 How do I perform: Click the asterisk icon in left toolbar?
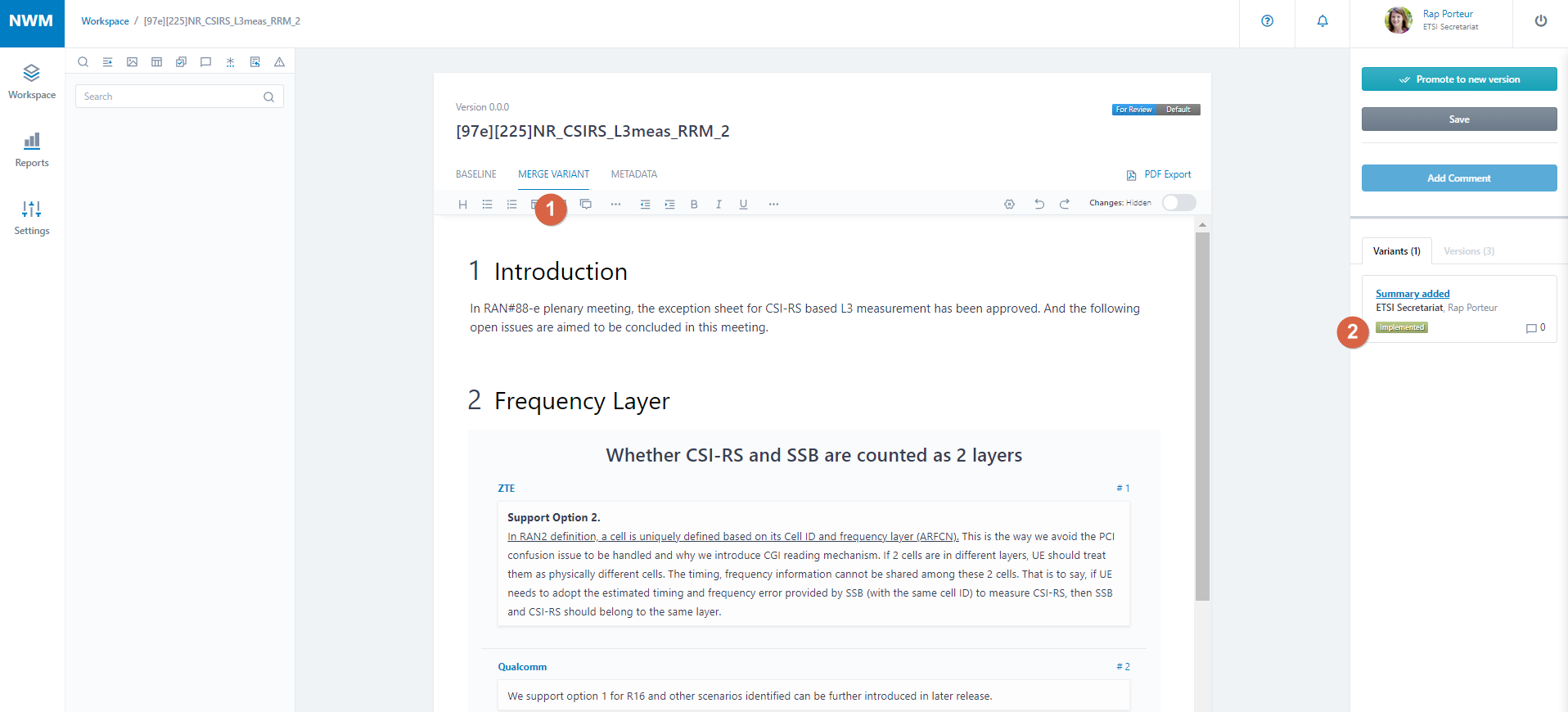point(230,62)
